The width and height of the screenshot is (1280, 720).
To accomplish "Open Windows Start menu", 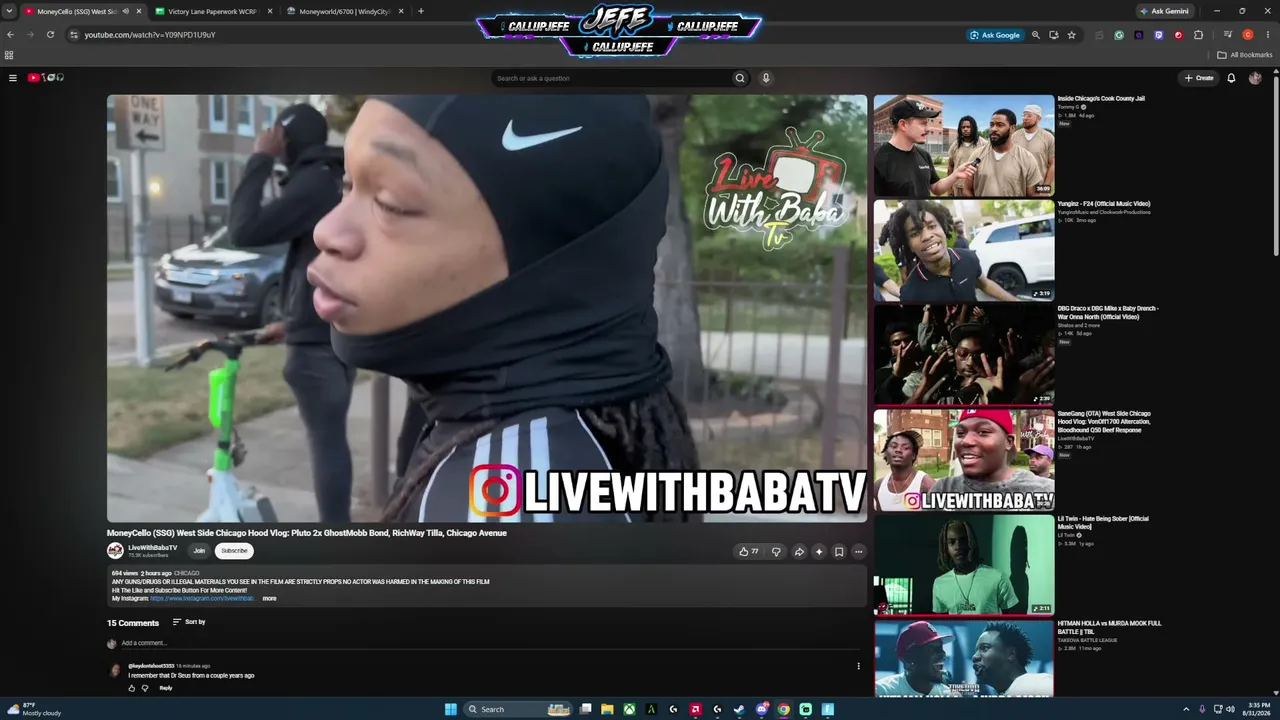I will pyautogui.click(x=451, y=710).
